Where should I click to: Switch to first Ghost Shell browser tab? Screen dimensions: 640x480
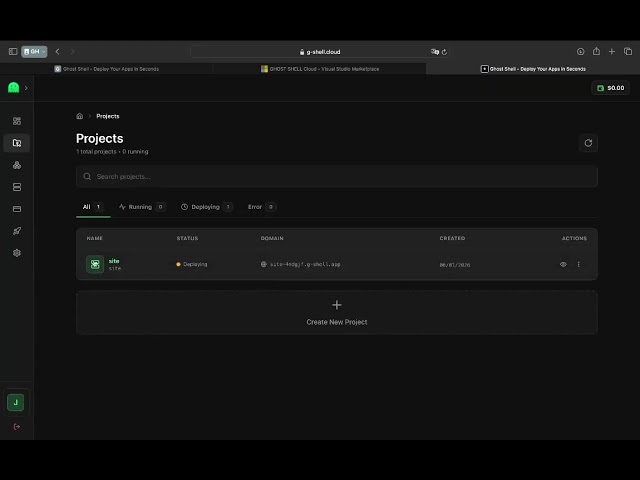[x=107, y=69]
